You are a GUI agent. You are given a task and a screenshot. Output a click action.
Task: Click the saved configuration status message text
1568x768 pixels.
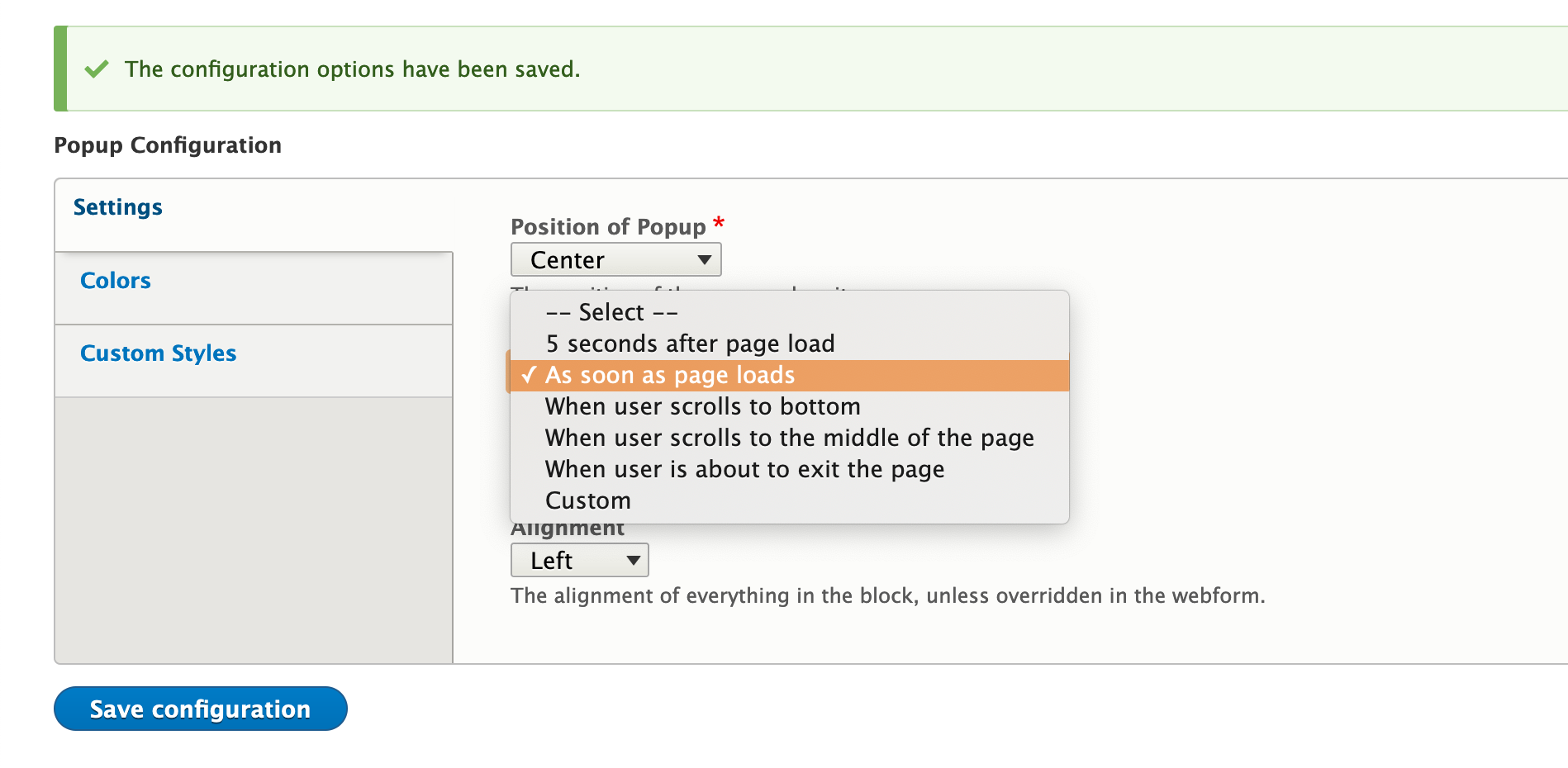pyautogui.click(x=352, y=69)
